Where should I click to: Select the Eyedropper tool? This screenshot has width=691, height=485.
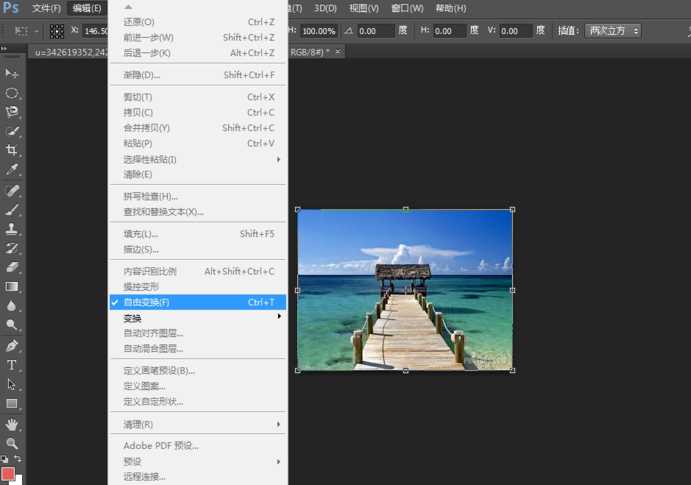coord(12,170)
